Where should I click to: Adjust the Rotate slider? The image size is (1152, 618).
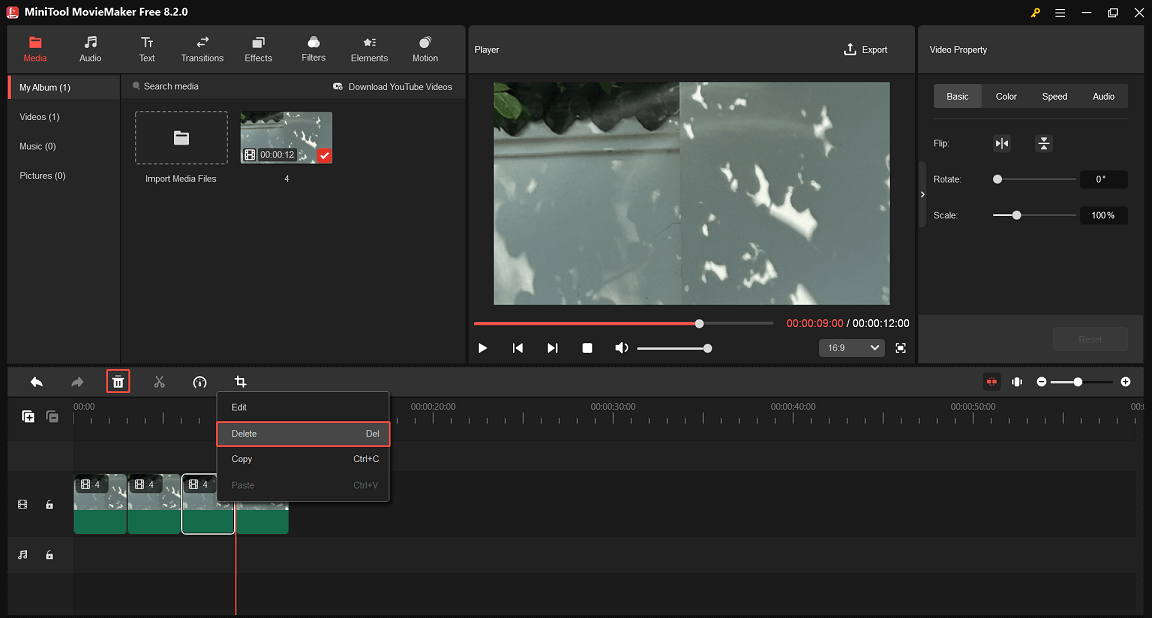click(x=1034, y=179)
